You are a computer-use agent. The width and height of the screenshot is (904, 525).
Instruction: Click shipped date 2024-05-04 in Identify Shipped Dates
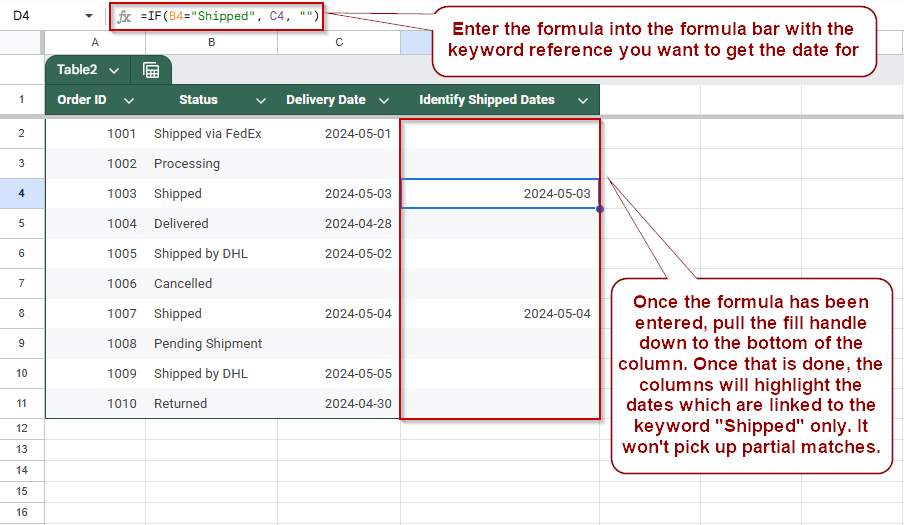click(500, 314)
